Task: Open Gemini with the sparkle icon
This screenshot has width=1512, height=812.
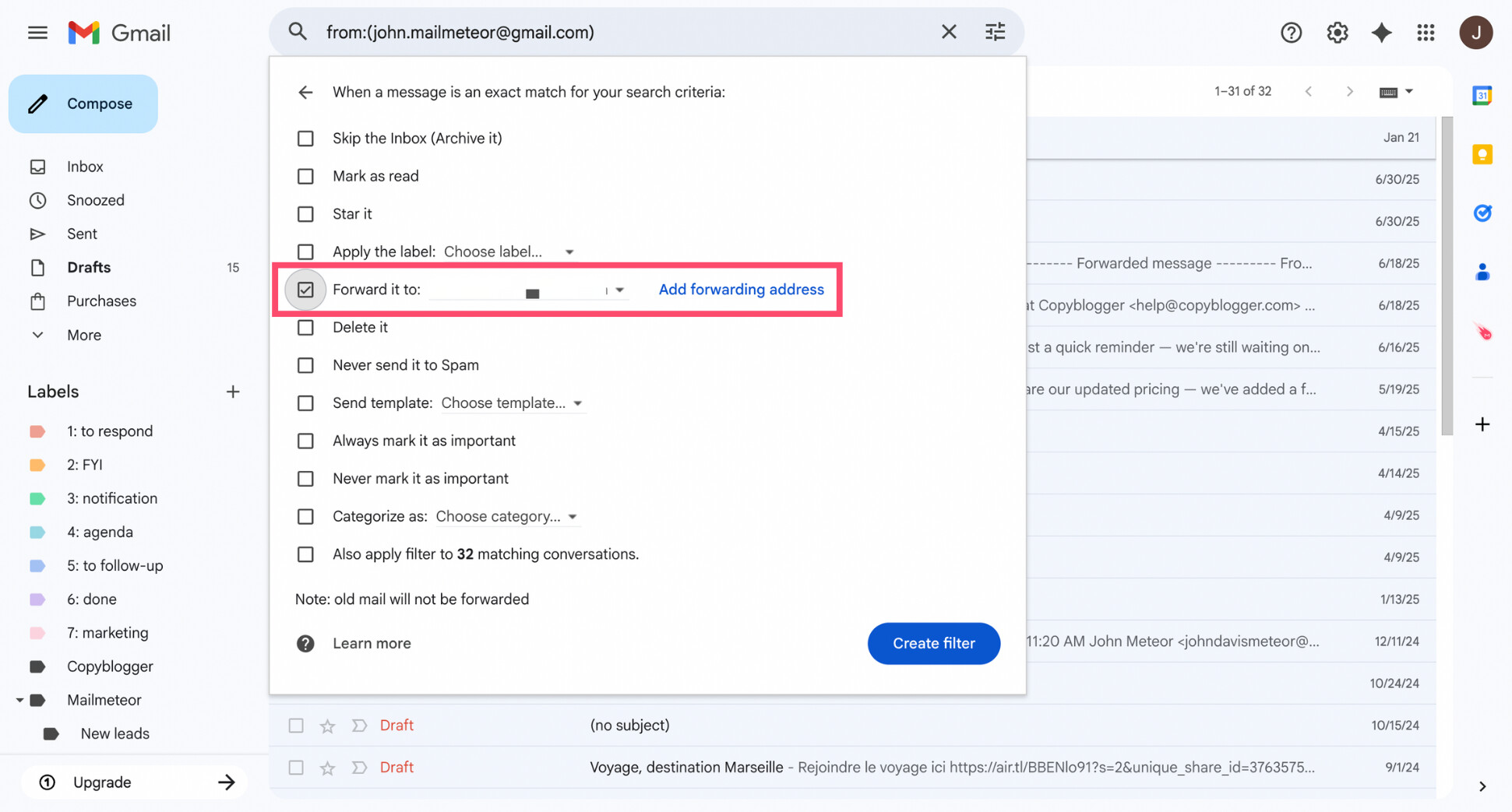Action: [1382, 32]
